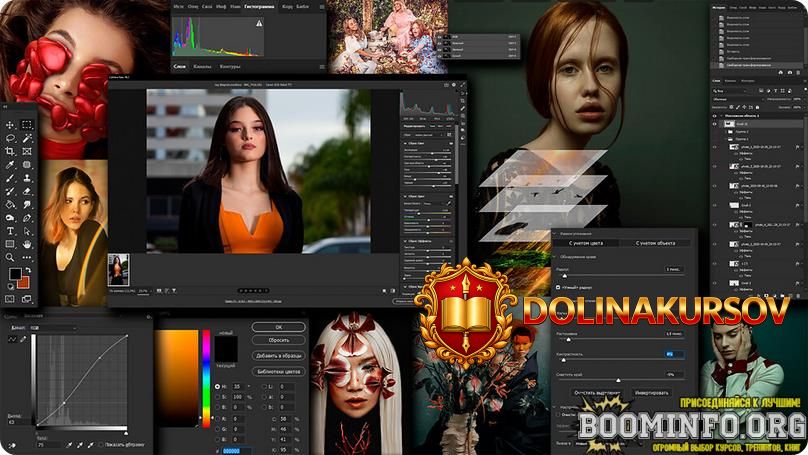The width and height of the screenshot is (808, 455).
Task: Select the Crop tool
Action: [10, 151]
